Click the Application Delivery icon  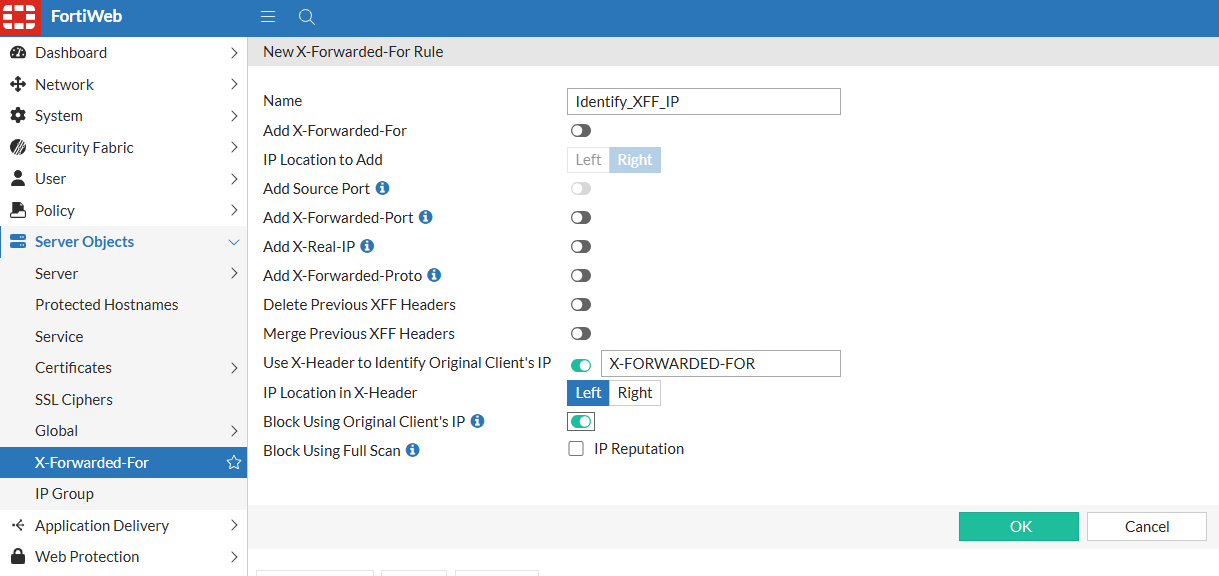(18, 525)
